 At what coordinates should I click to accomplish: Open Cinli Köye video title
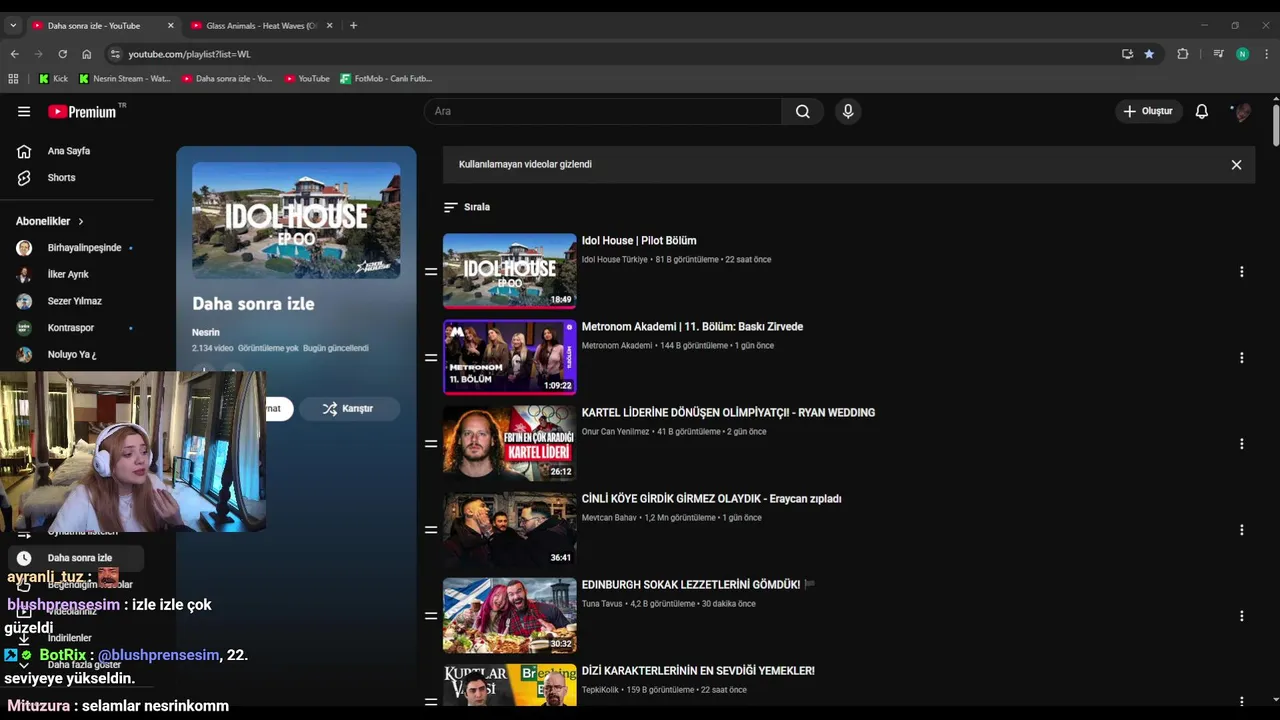pos(711,499)
